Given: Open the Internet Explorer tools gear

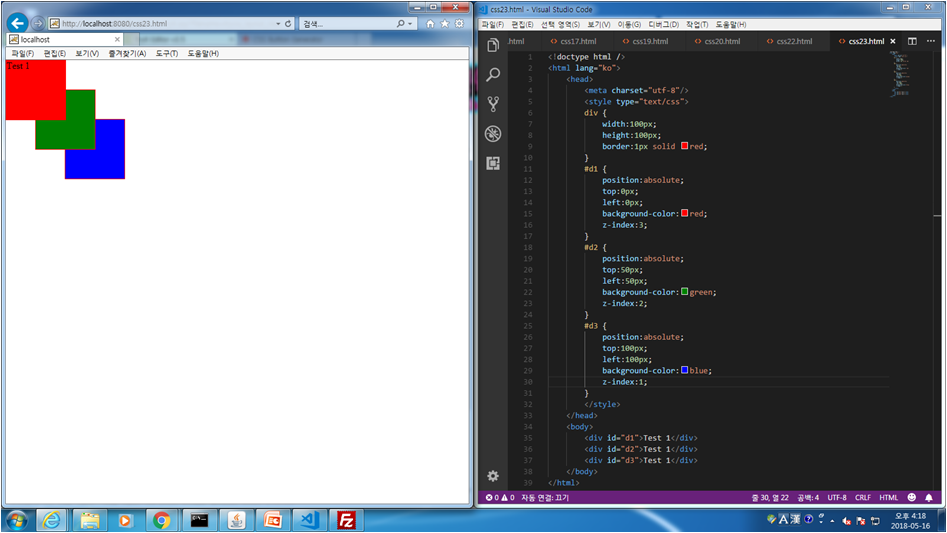Looking at the screenshot, I should click(x=459, y=24).
